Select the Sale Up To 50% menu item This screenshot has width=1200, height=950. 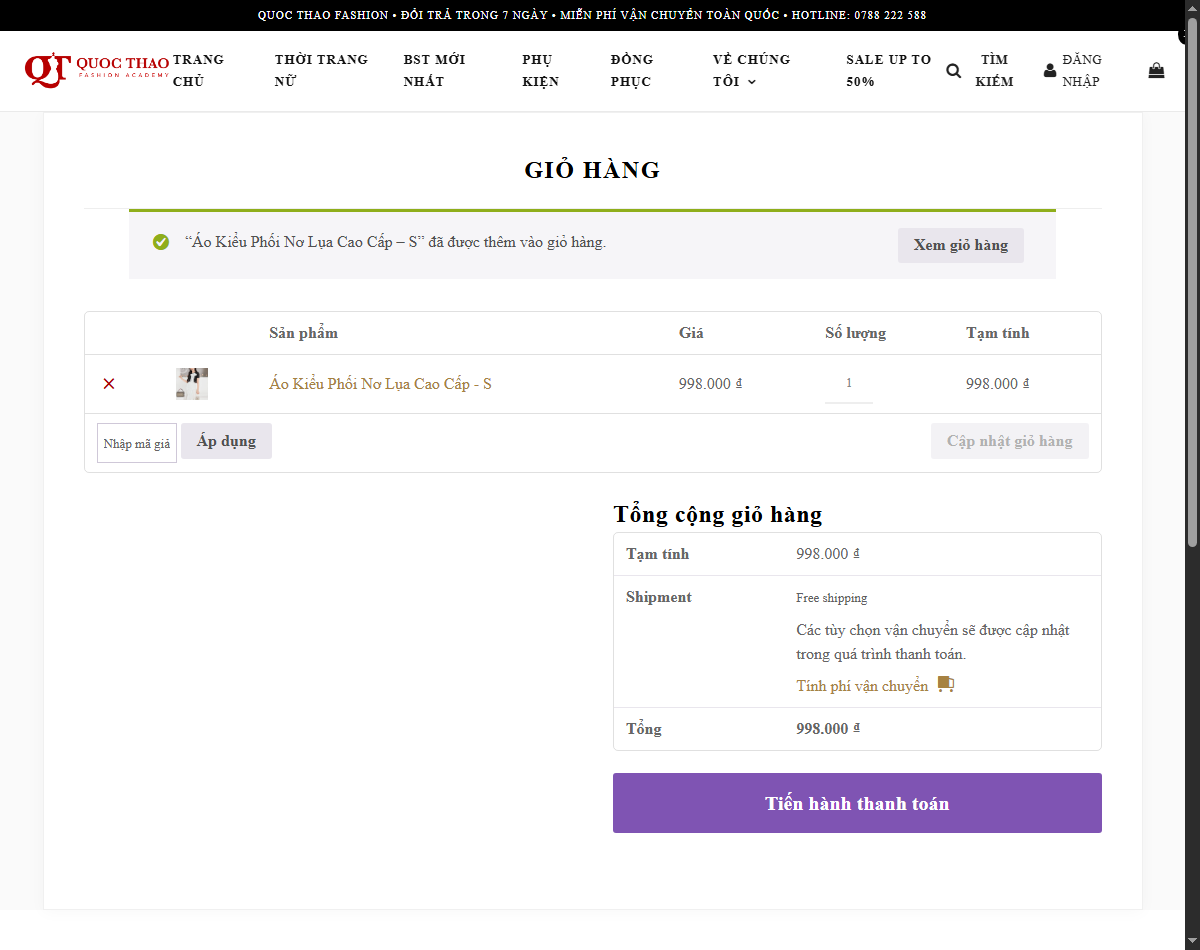click(888, 70)
